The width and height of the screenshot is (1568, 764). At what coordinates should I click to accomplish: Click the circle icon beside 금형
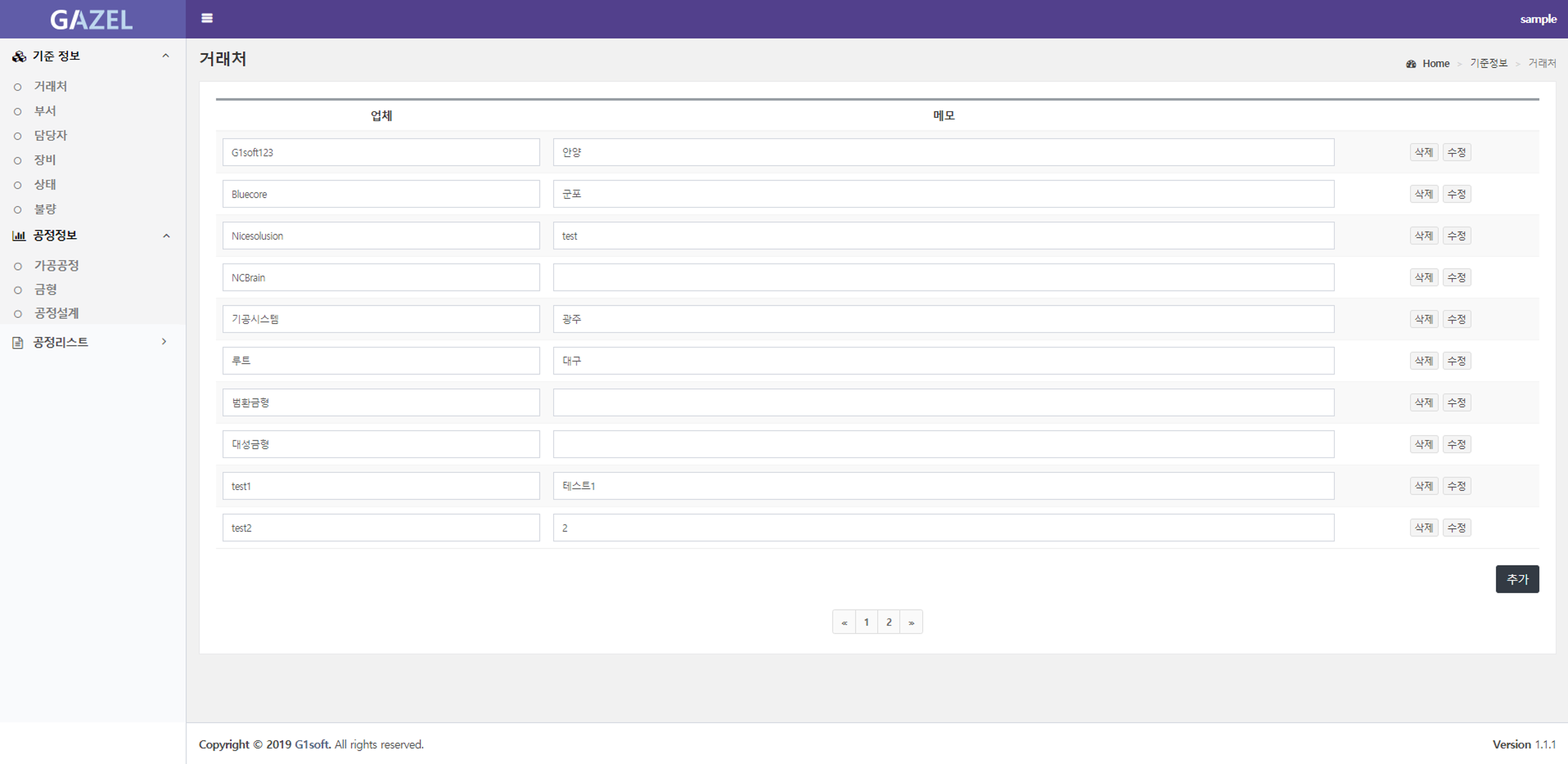18,291
